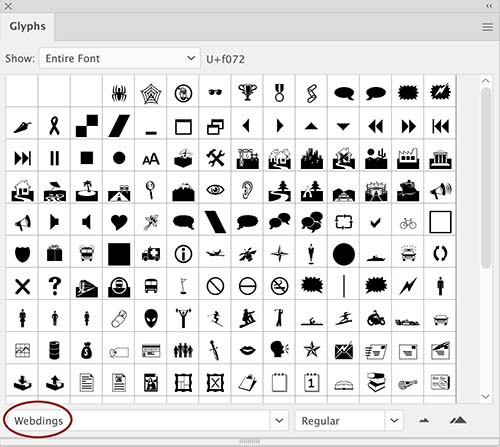Select the alien head glyph
This screenshot has width=500, height=447.
tap(151, 318)
